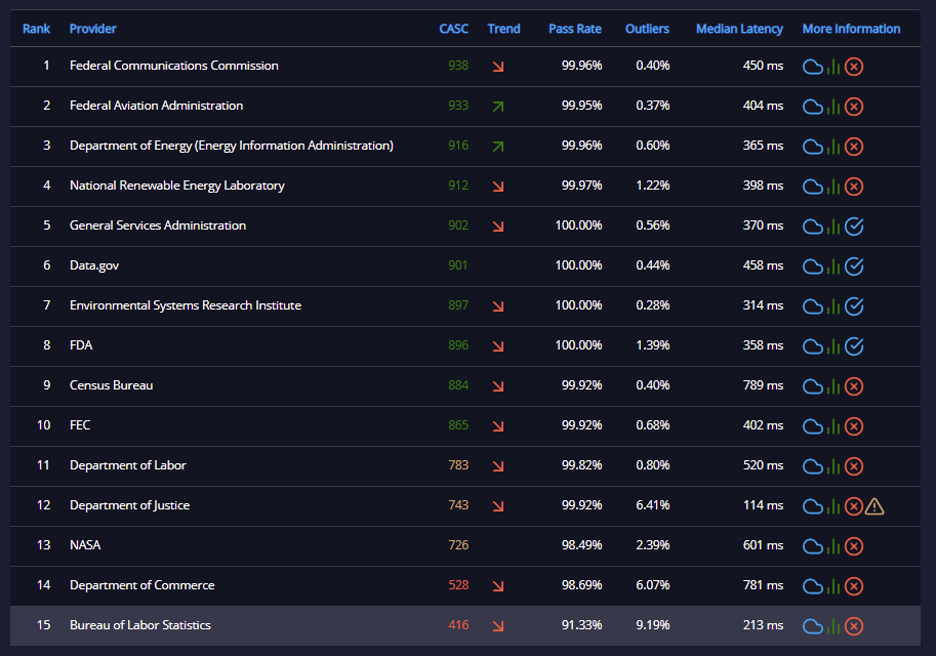
Task: View bar chart icon for Federal Communications Commission
Action: pyautogui.click(x=833, y=67)
